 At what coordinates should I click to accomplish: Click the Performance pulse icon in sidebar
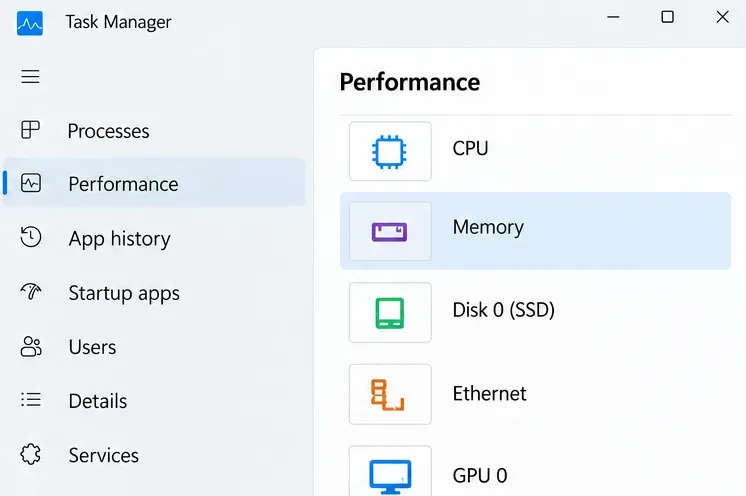[x=31, y=183]
